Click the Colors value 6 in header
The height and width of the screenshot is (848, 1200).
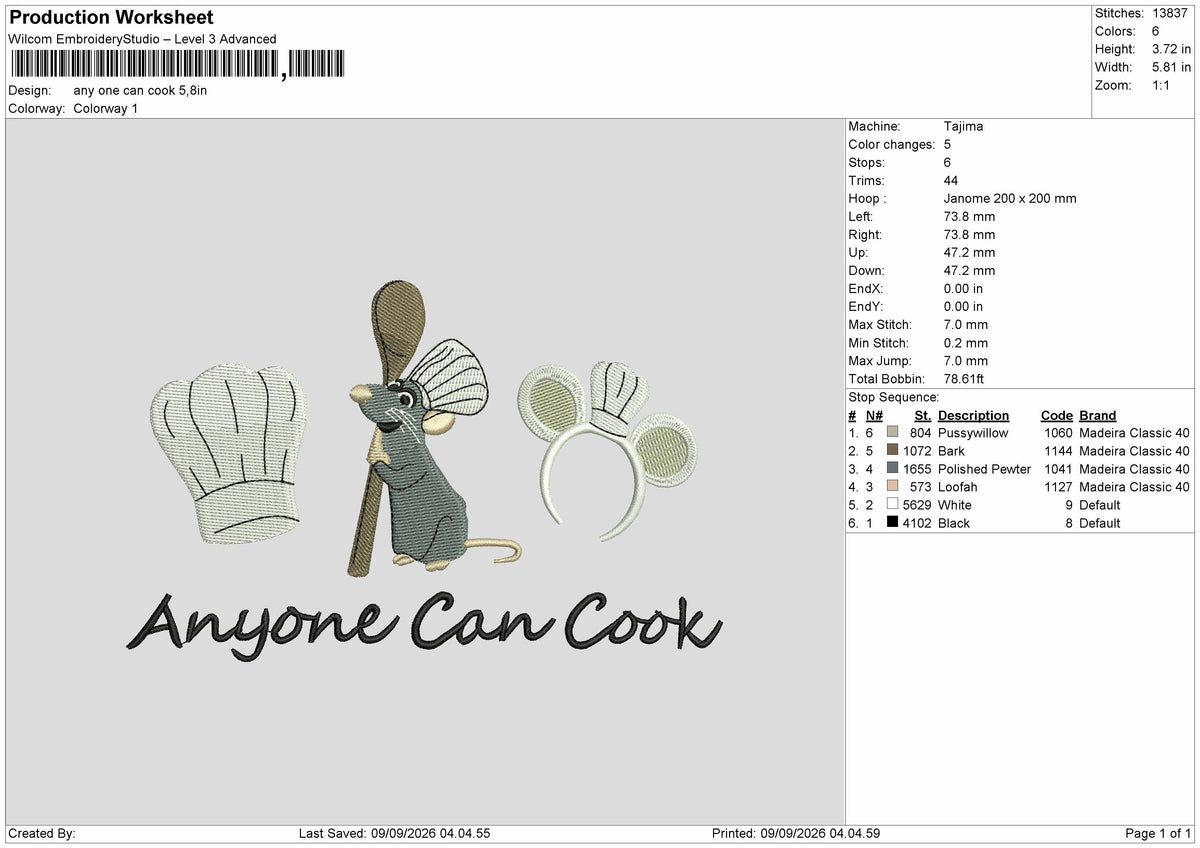pos(1156,31)
